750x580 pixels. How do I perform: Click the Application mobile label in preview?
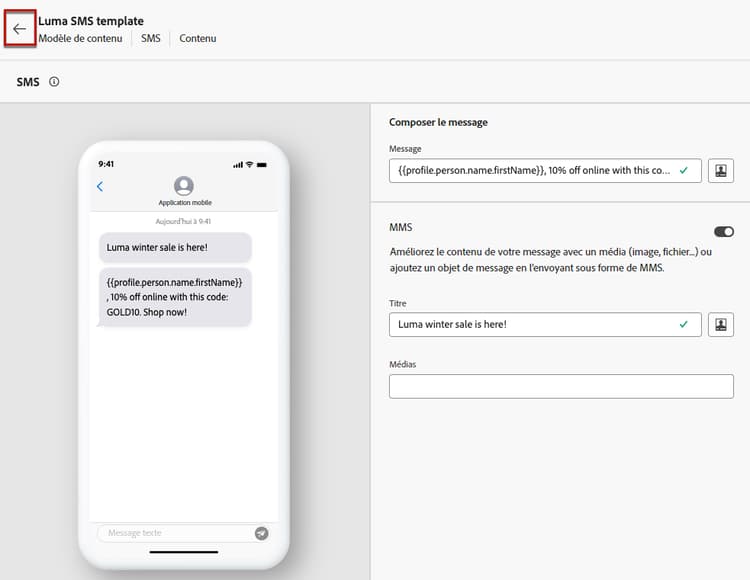[x=185, y=203]
